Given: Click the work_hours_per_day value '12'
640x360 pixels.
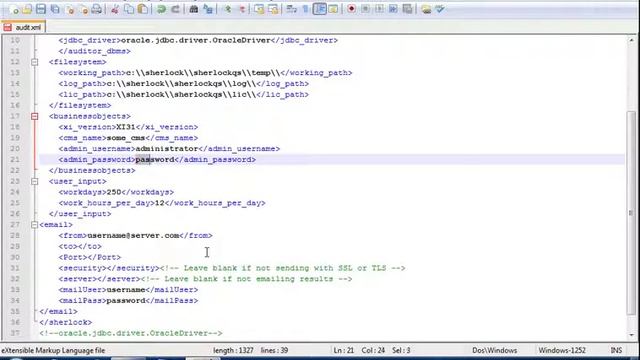Looking at the screenshot, I should click(160, 203).
